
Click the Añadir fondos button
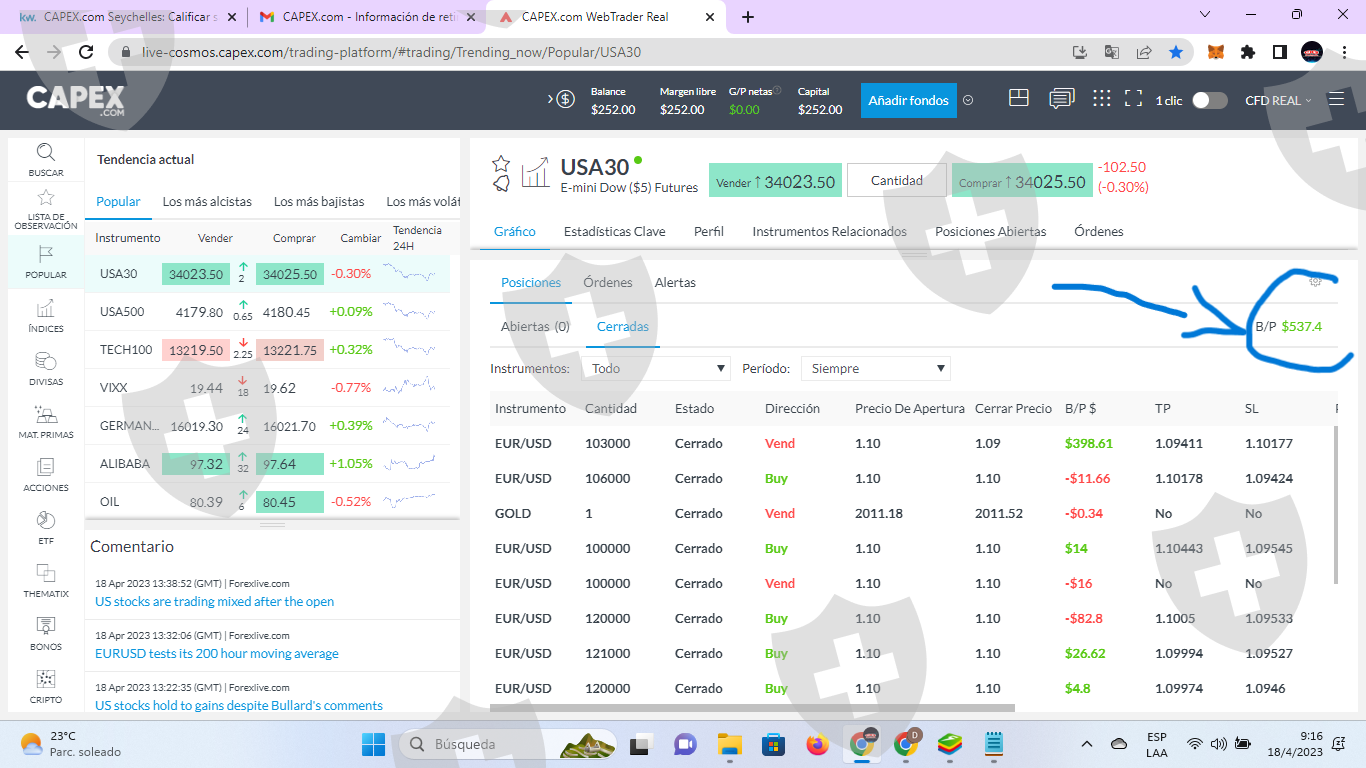(908, 100)
